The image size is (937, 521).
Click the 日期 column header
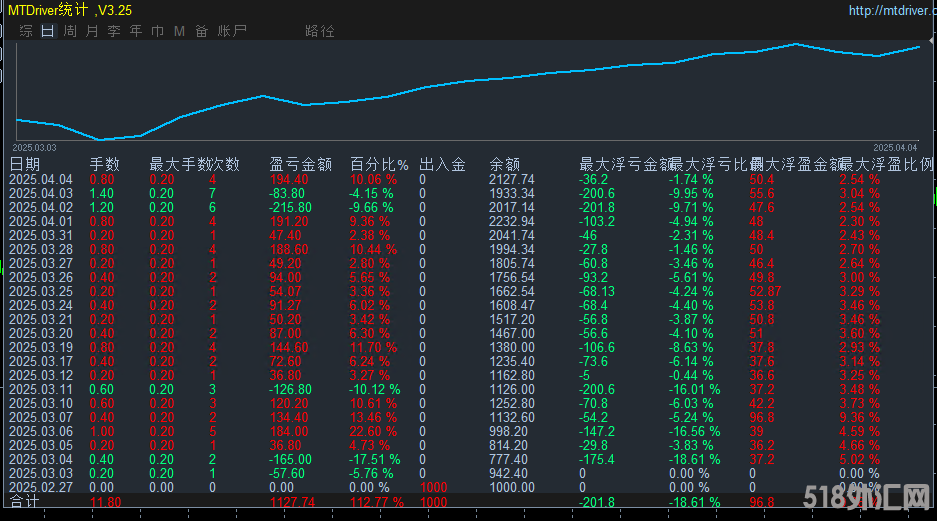pos(25,164)
